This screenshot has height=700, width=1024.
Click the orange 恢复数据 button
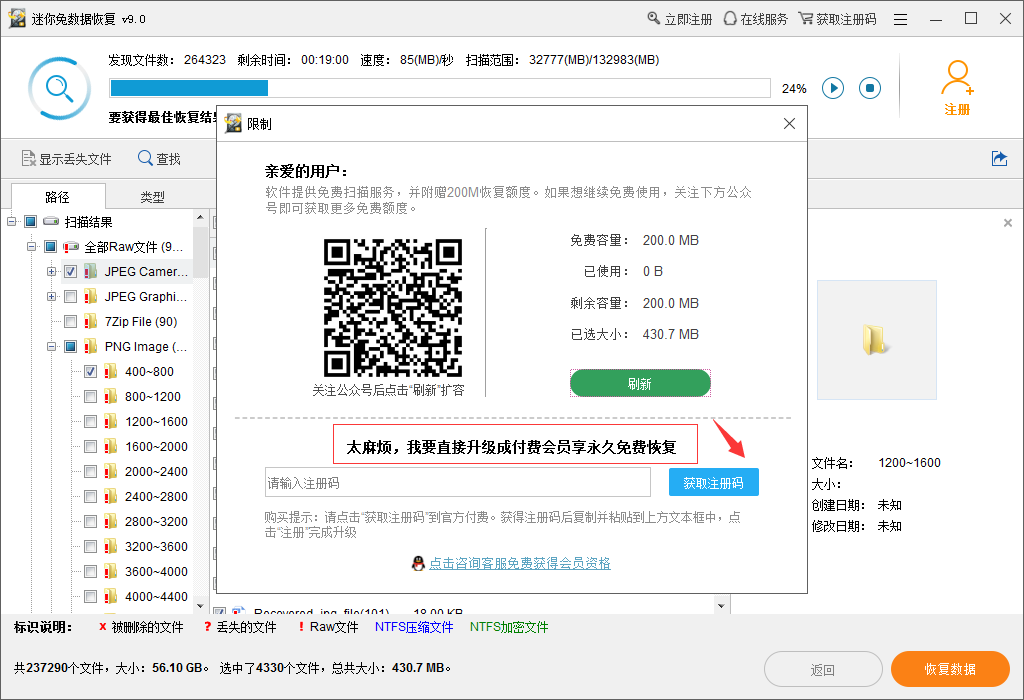[950, 669]
